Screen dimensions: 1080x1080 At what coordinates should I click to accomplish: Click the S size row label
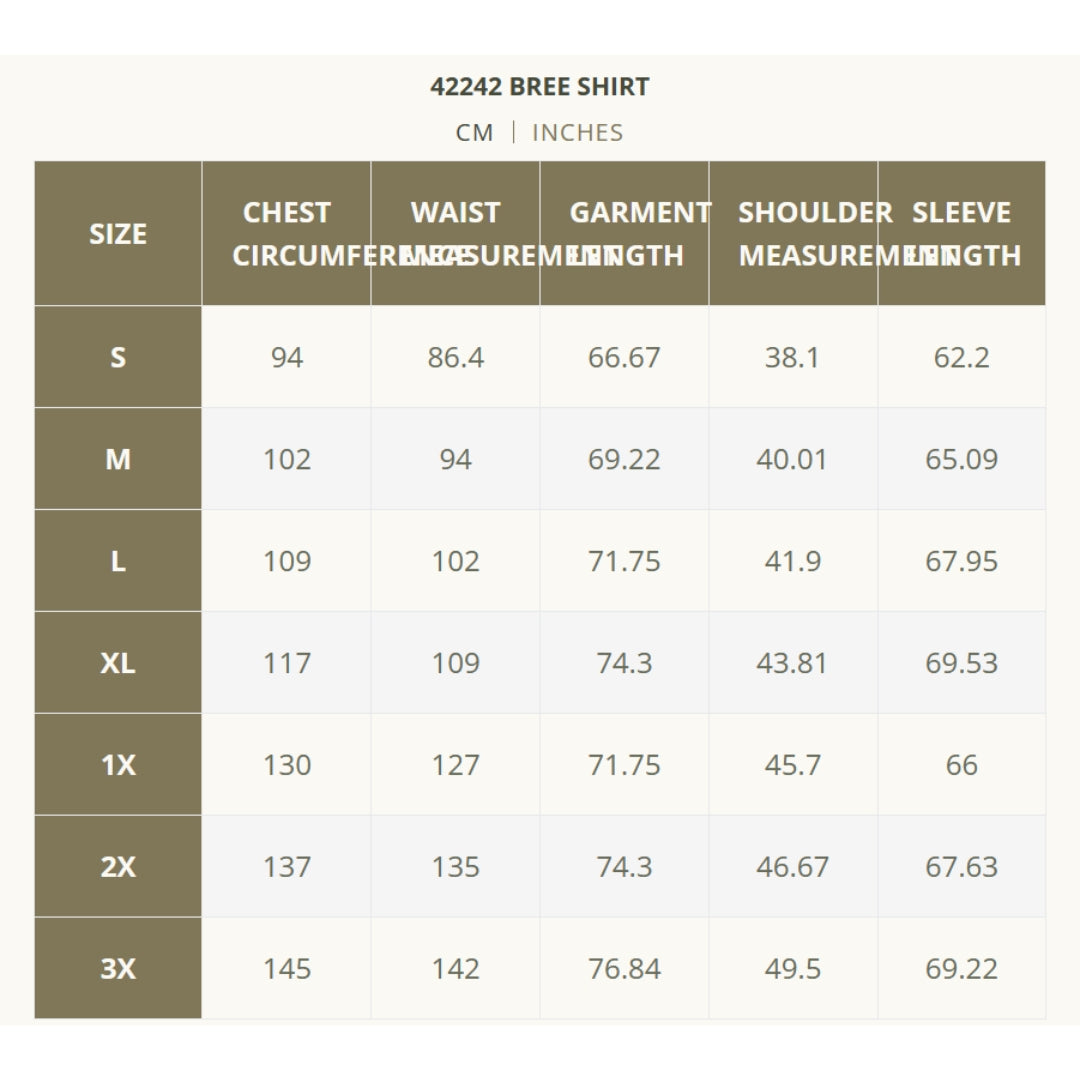(118, 357)
